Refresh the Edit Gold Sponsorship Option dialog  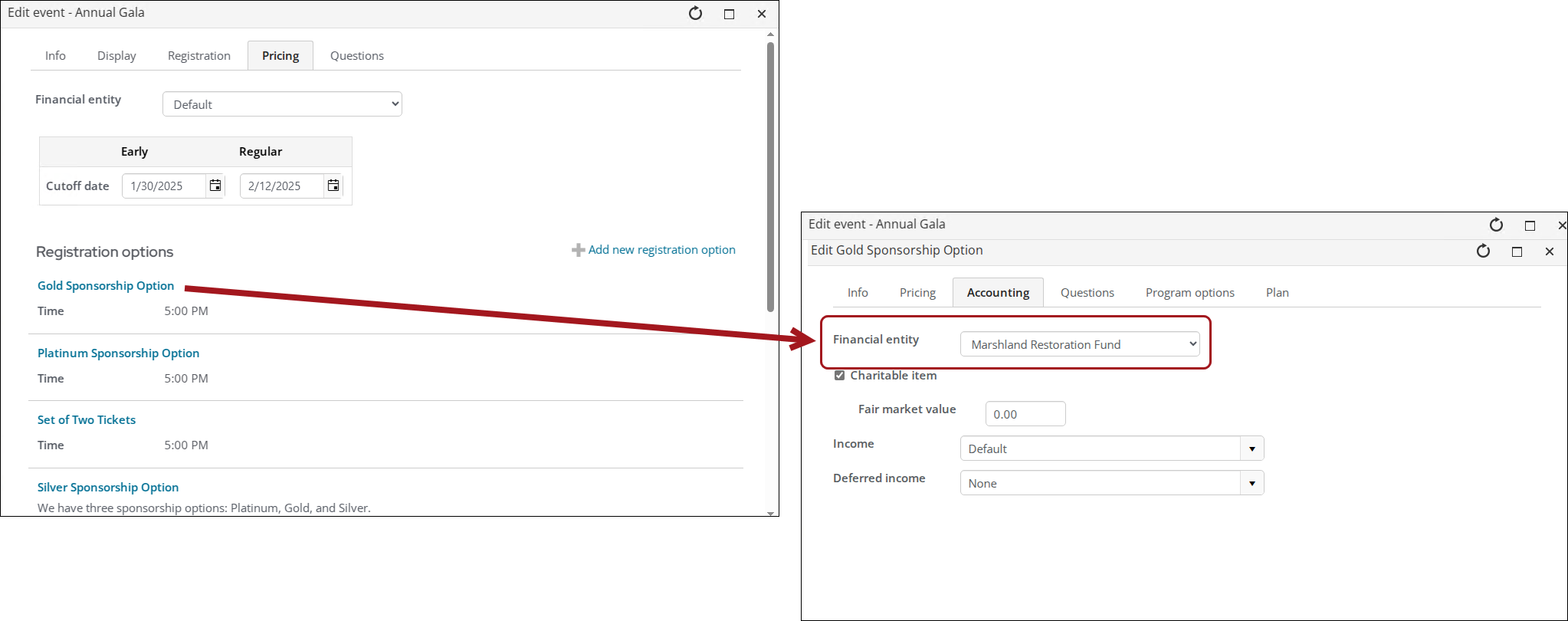[1483, 251]
